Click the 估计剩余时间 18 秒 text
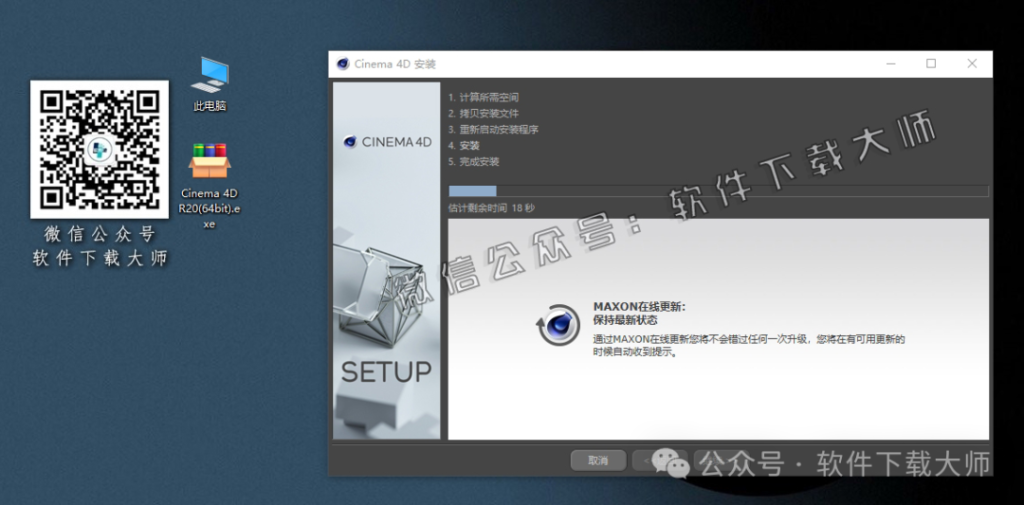 tap(491, 208)
